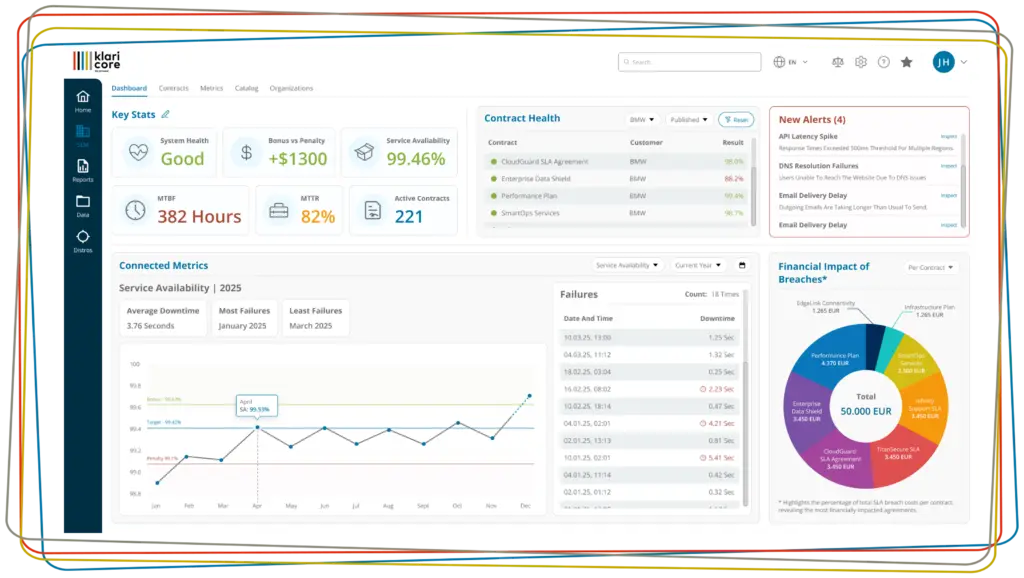Click the toolbox icon on MTTR card
Image resolution: width=1024 pixels, height=578 pixels.
tap(279, 210)
